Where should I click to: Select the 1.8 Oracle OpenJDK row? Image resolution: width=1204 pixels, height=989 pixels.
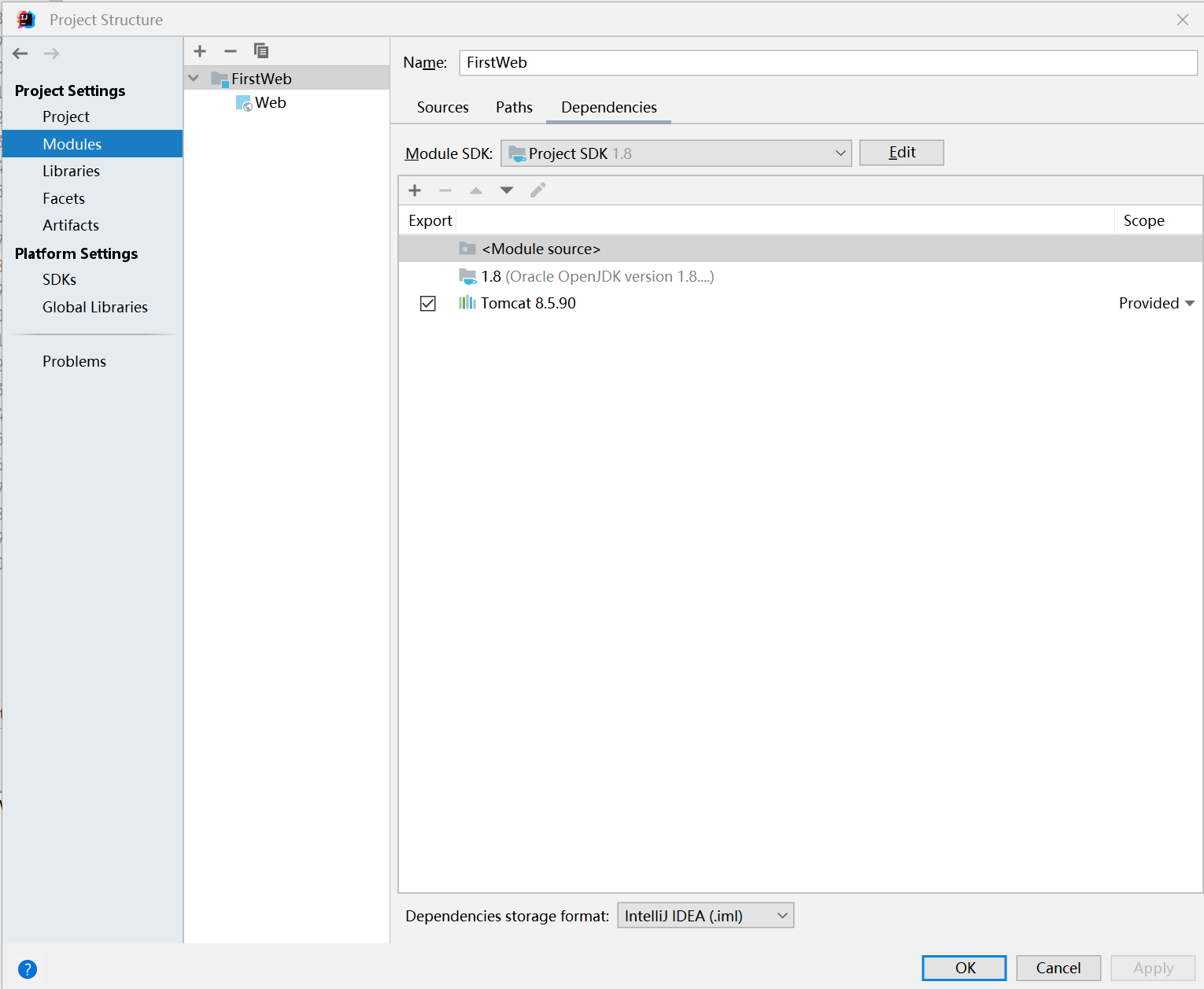(801, 276)
